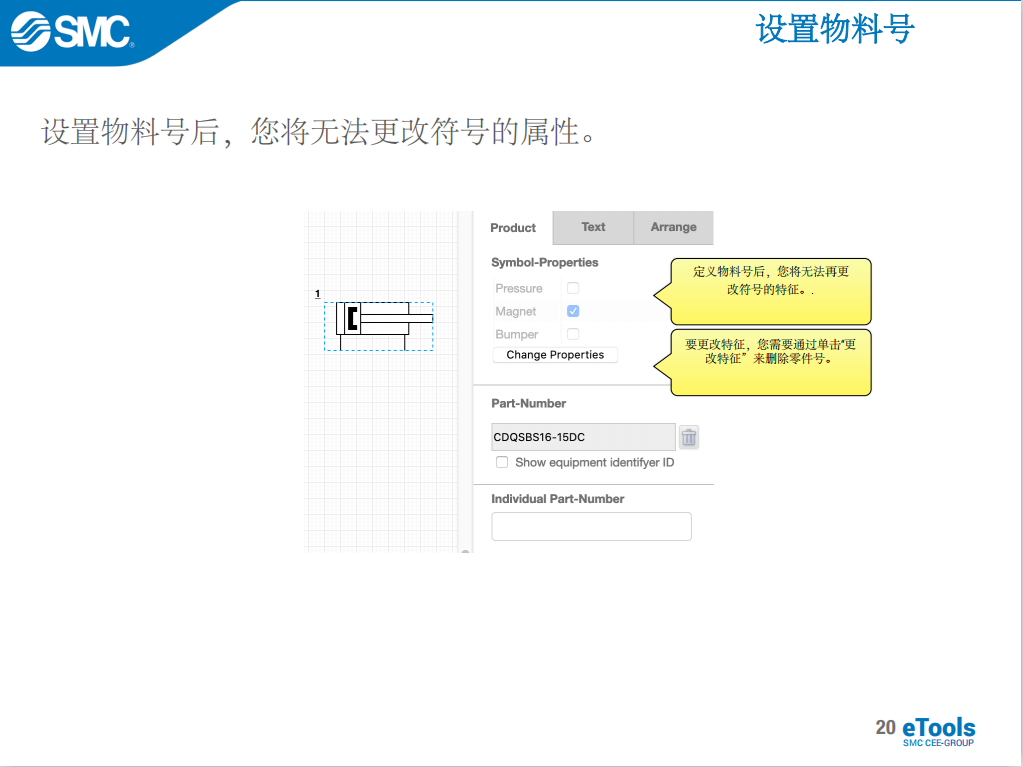Click the Individual Part-Number heading
The width and height of the screenshot is (1023, 767).
(x=558, y=499)
